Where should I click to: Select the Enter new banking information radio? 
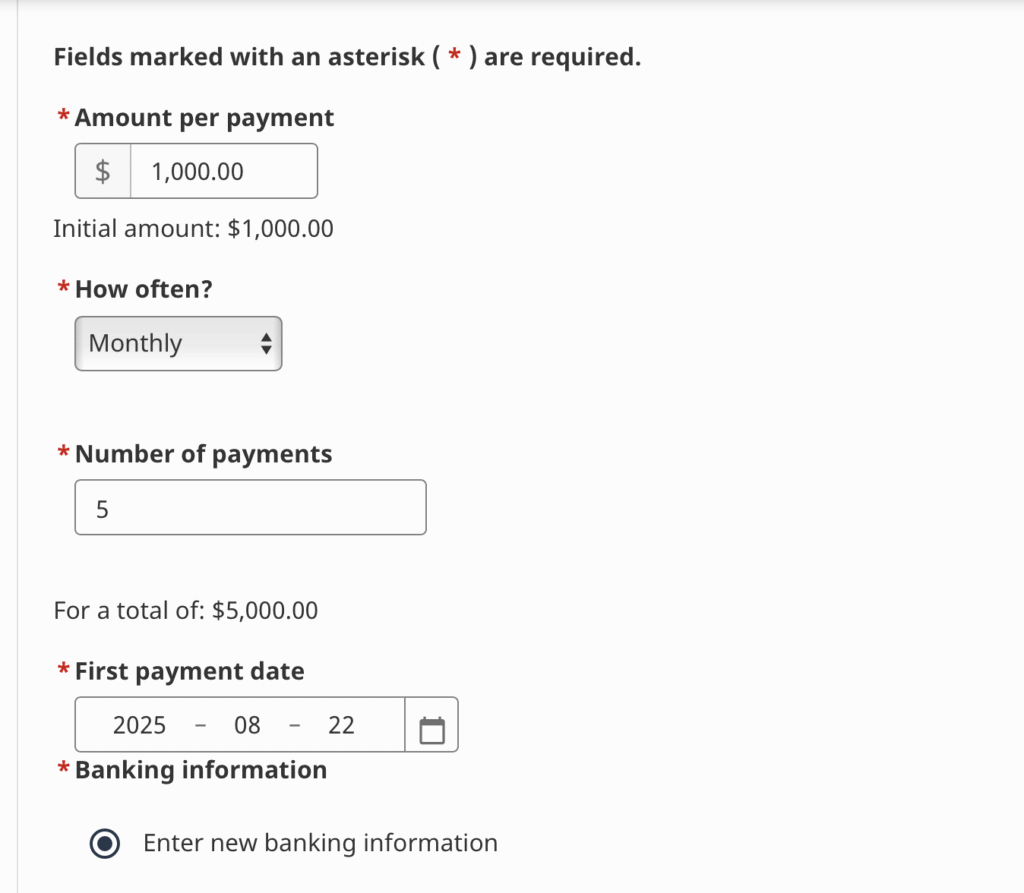[104, 844]
